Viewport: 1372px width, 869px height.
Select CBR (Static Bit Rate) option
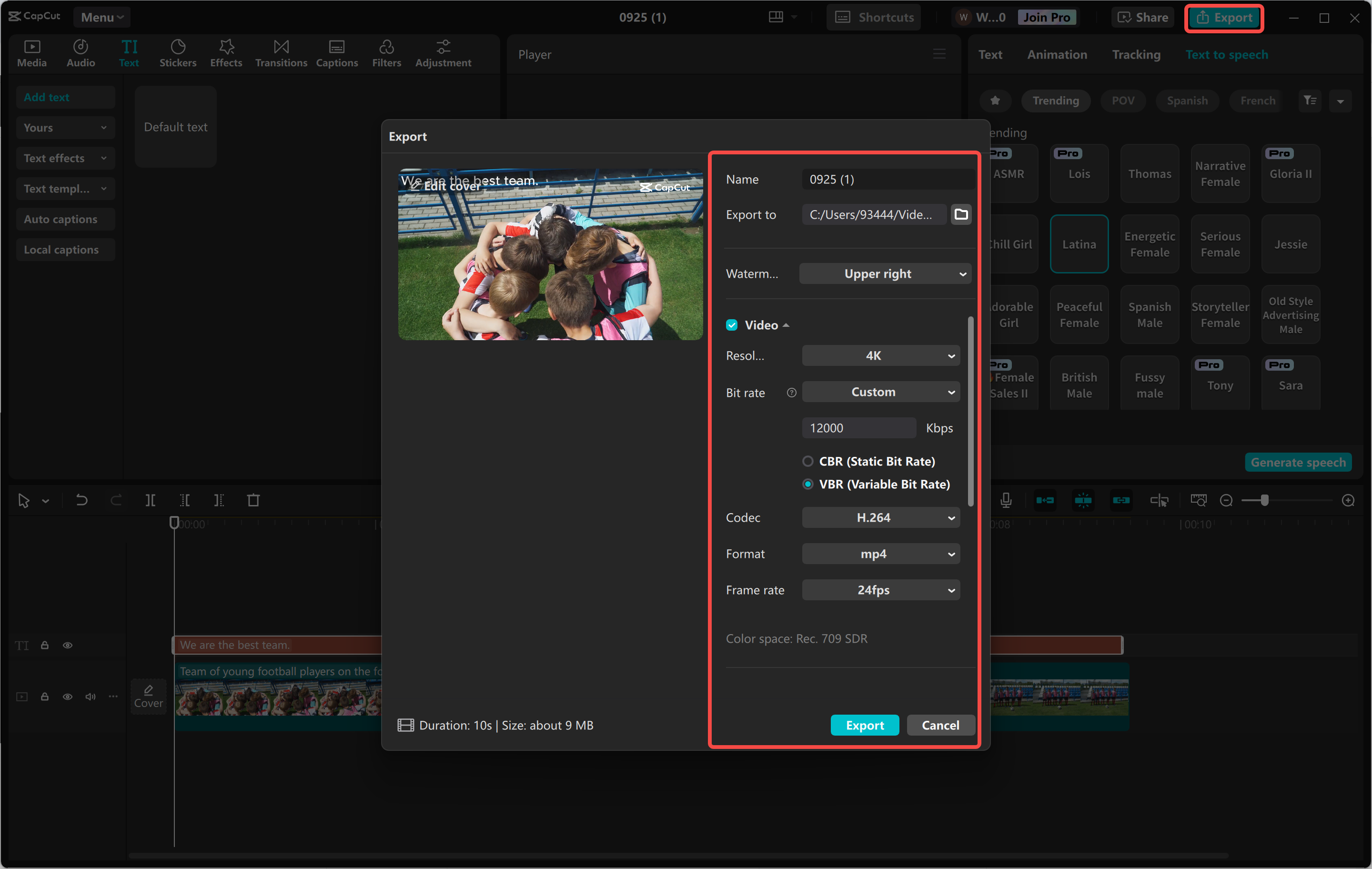[808, 461]
